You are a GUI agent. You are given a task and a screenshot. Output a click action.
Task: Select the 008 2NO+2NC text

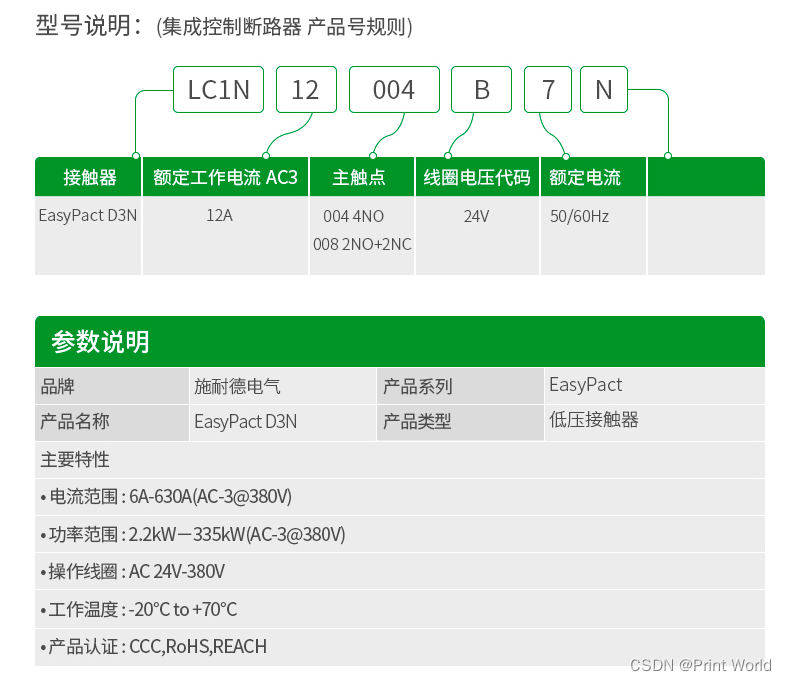(362, 244)
